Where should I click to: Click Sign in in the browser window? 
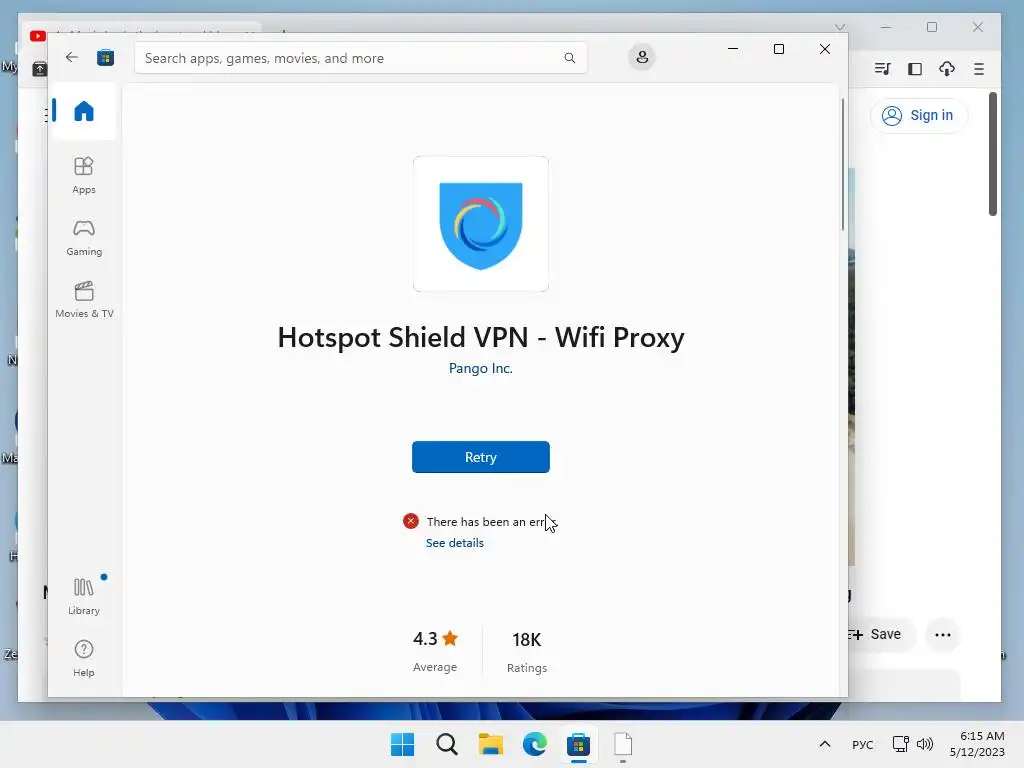(x=918, y=116)
